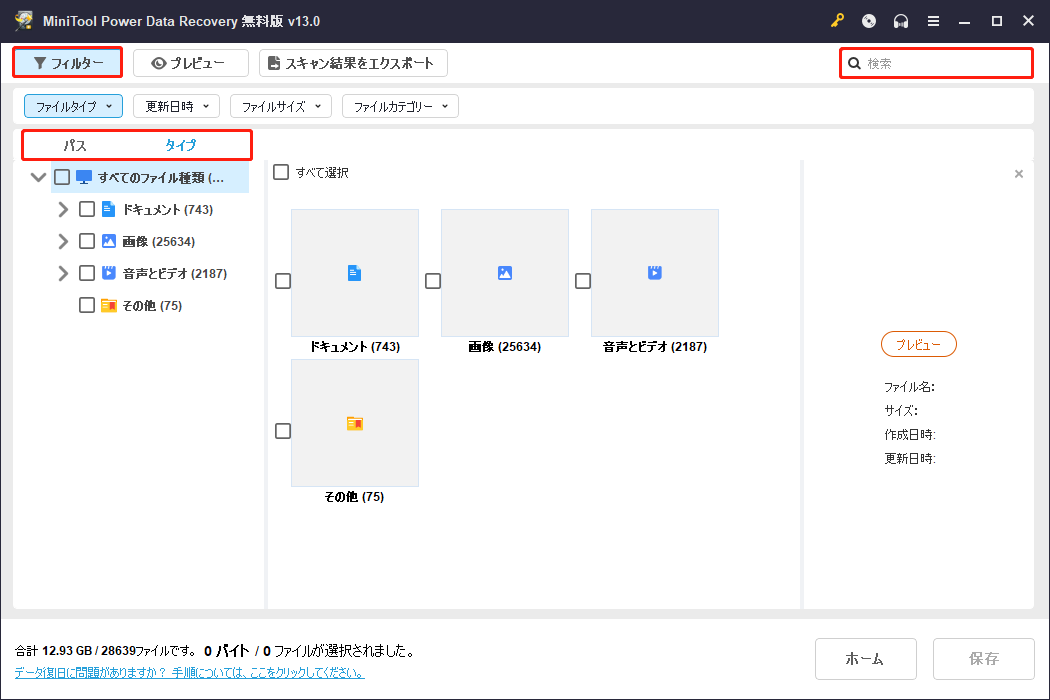Open the ファイルタイプ dropdown
1050x700 pixels.
[x=74, y=106]
